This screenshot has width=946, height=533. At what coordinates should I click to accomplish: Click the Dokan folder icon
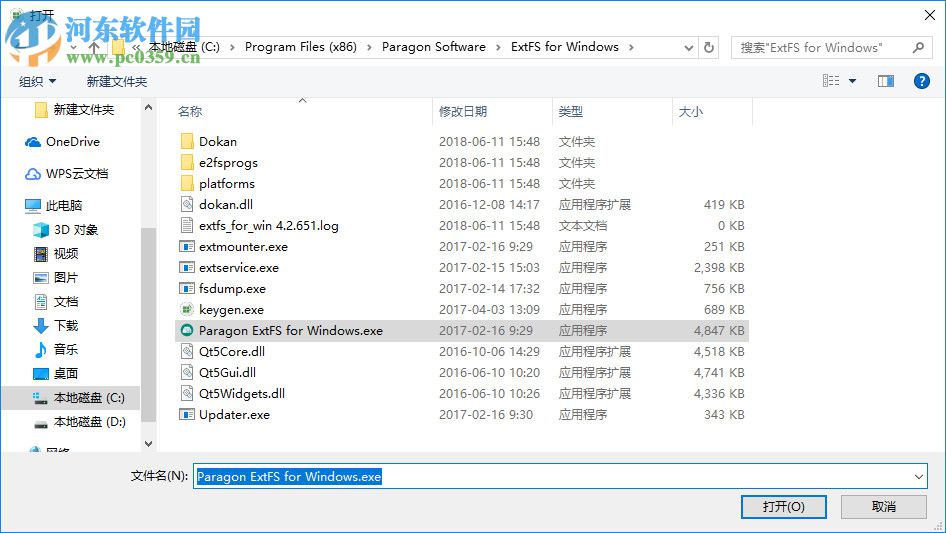tap(187, 141)
